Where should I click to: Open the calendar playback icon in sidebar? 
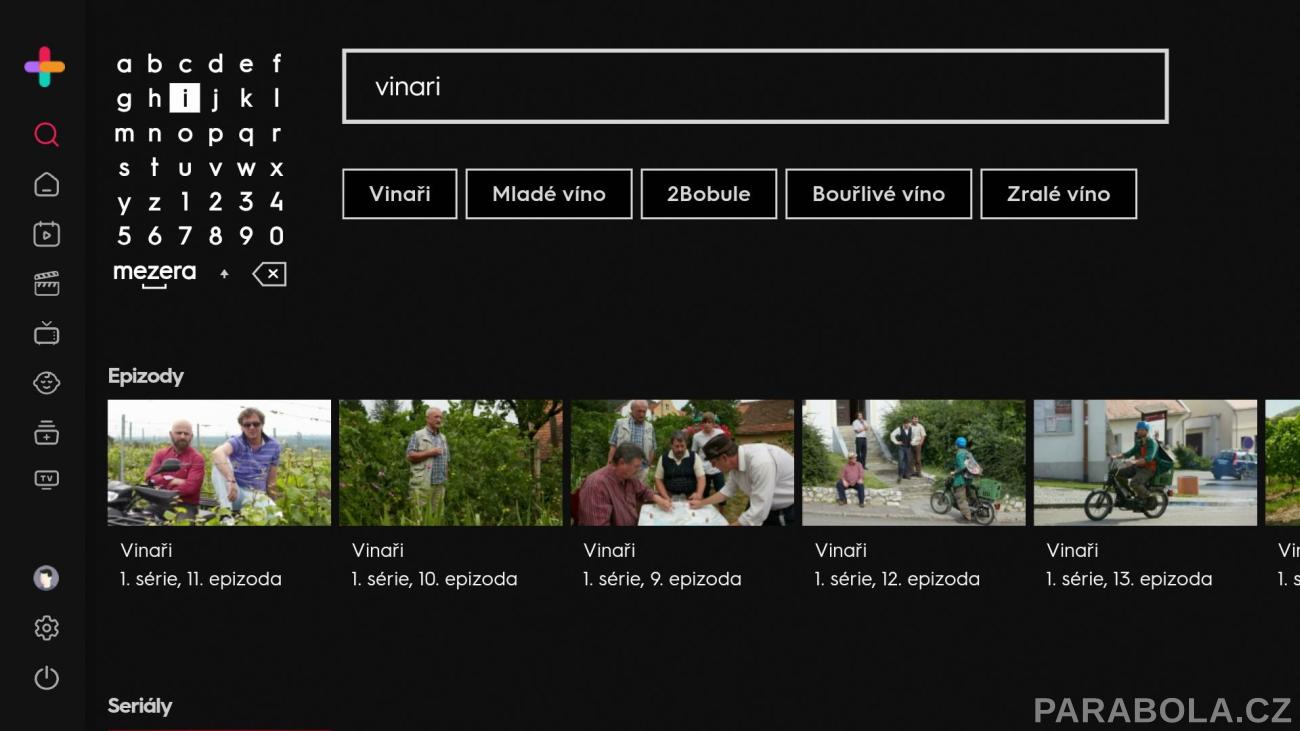point(46,234)
